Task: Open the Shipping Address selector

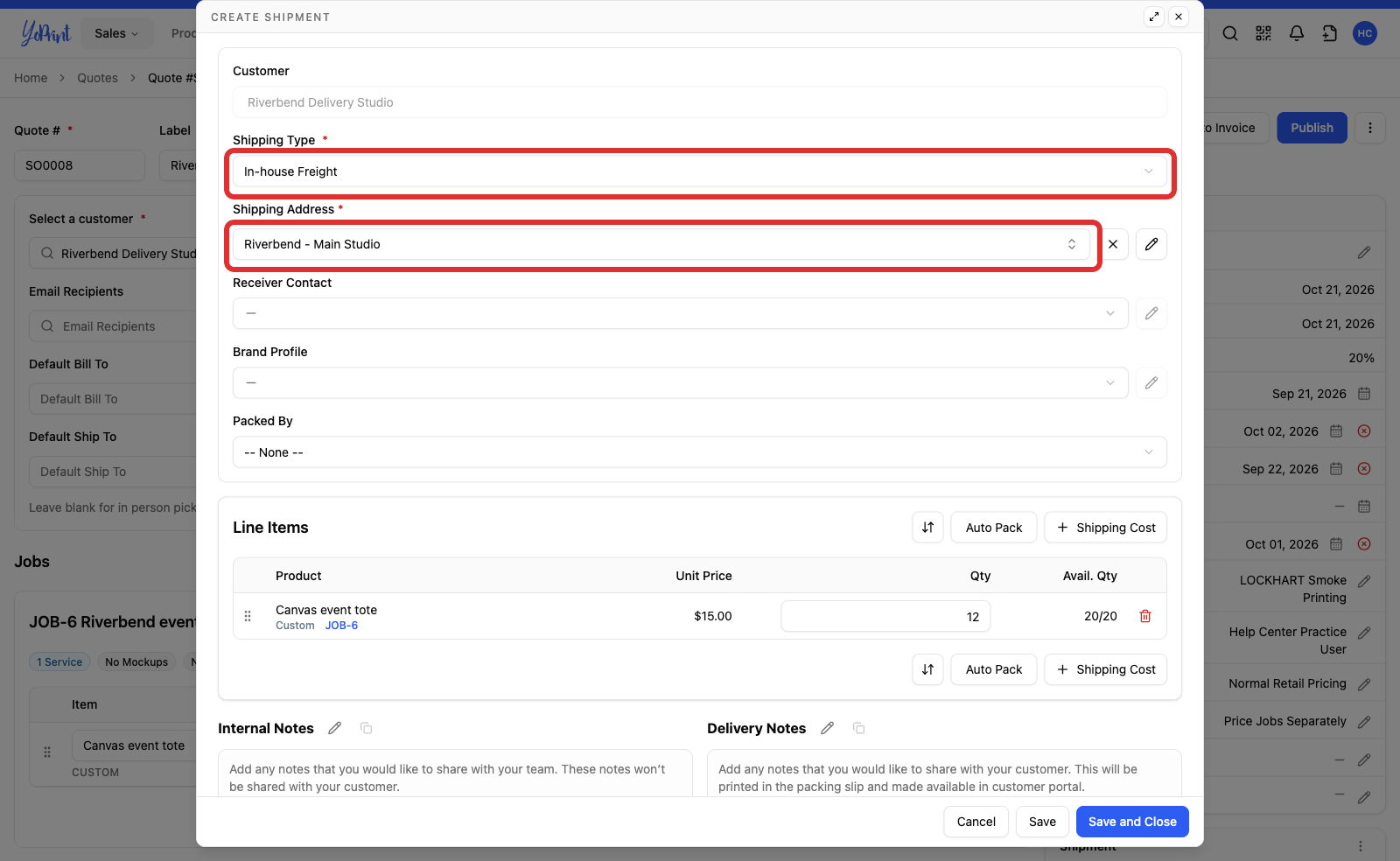Action: 661,244
